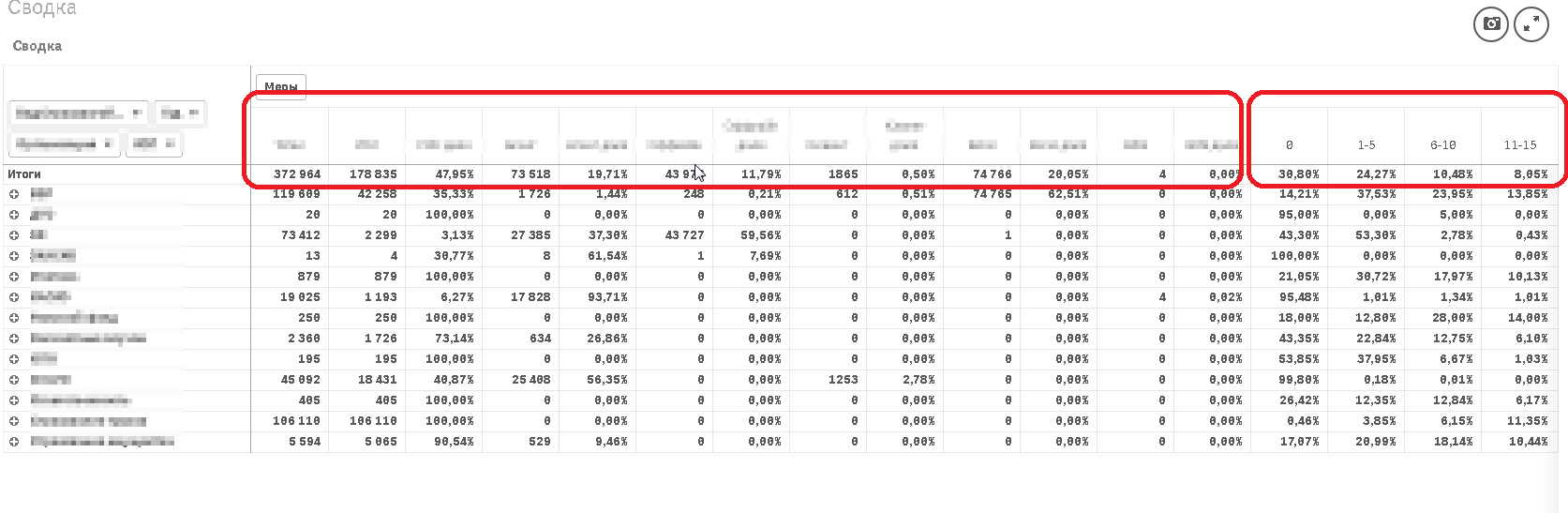Select the 6-10 column header

[1443, 145]
